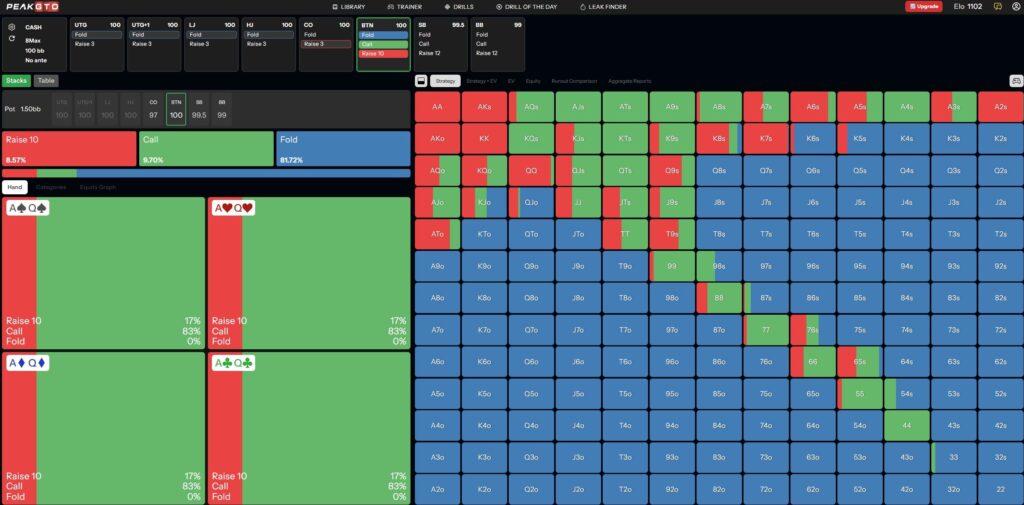Open the Categories tab
Viewport: 1024px width, 505px height.
click(x=50, y=187)
